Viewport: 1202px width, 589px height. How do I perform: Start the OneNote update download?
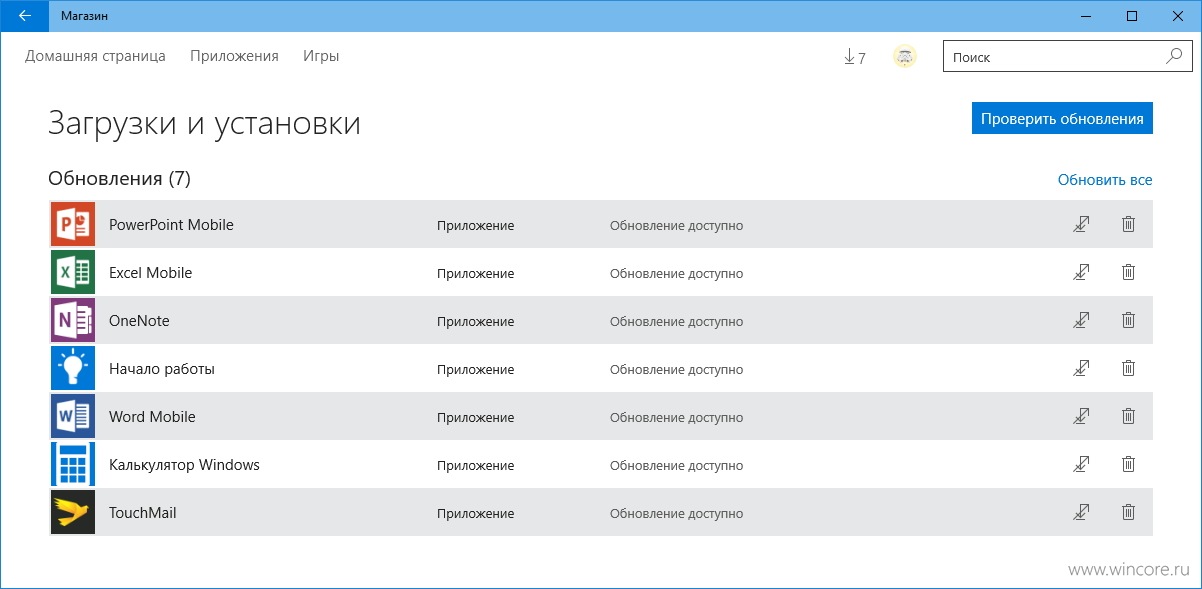(x=1080, y=321)
